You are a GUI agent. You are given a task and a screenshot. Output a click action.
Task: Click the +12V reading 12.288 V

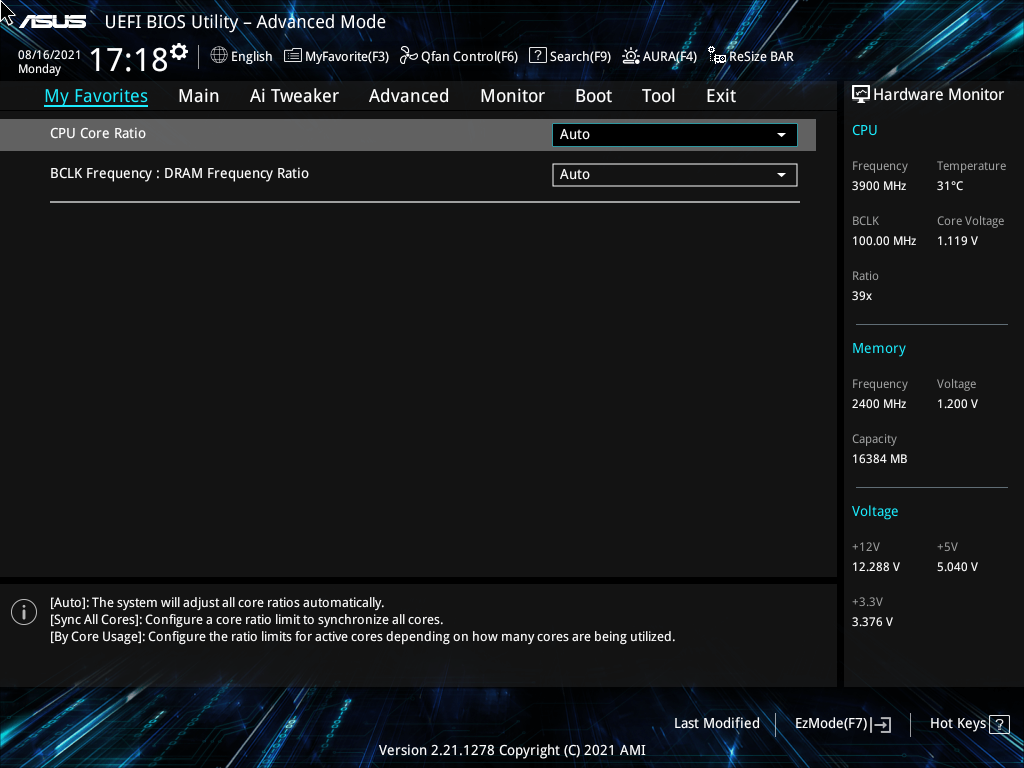(876, 566)
